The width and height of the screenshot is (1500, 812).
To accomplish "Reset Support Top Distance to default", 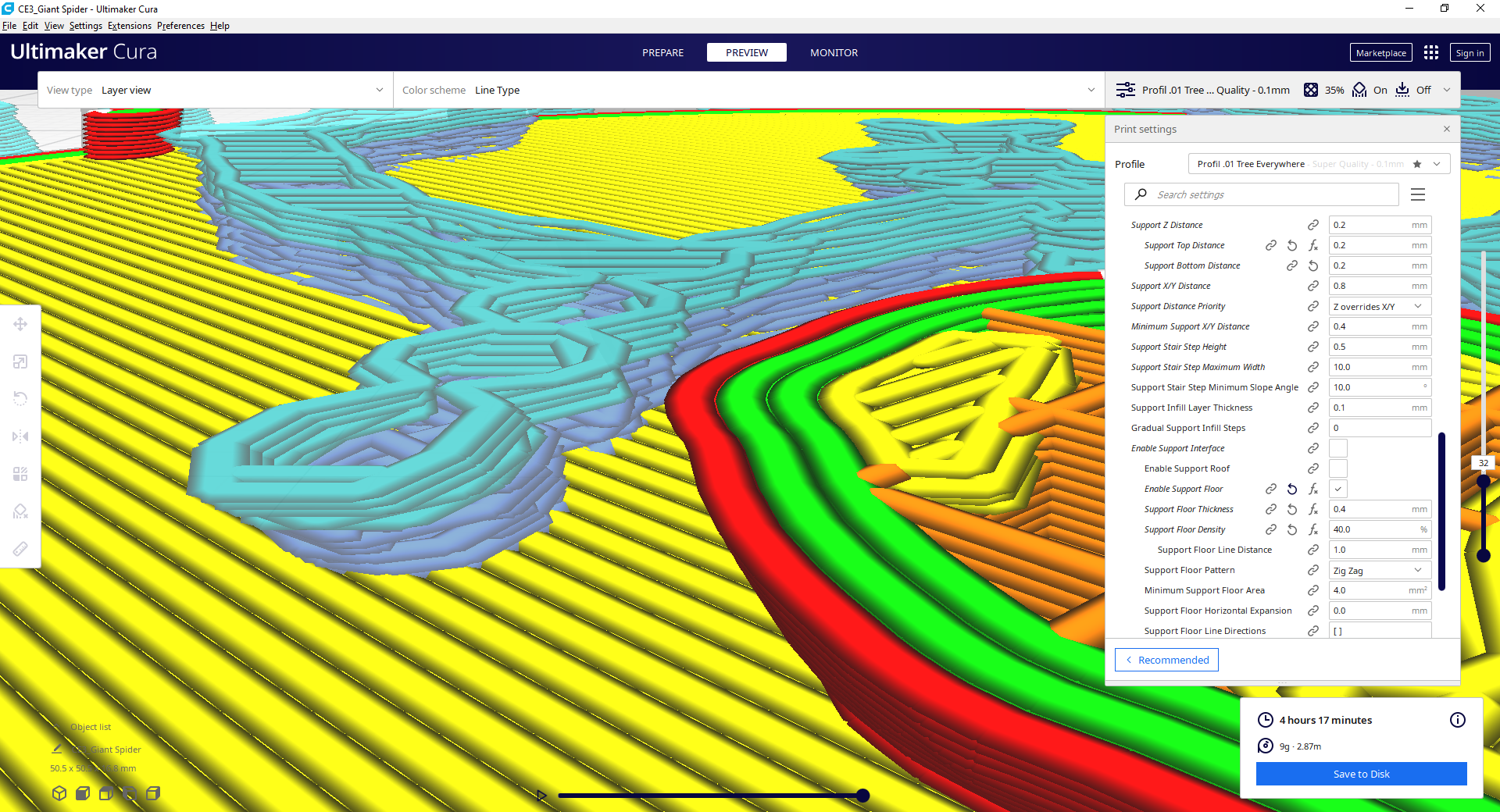I will tap(1292, 245).
